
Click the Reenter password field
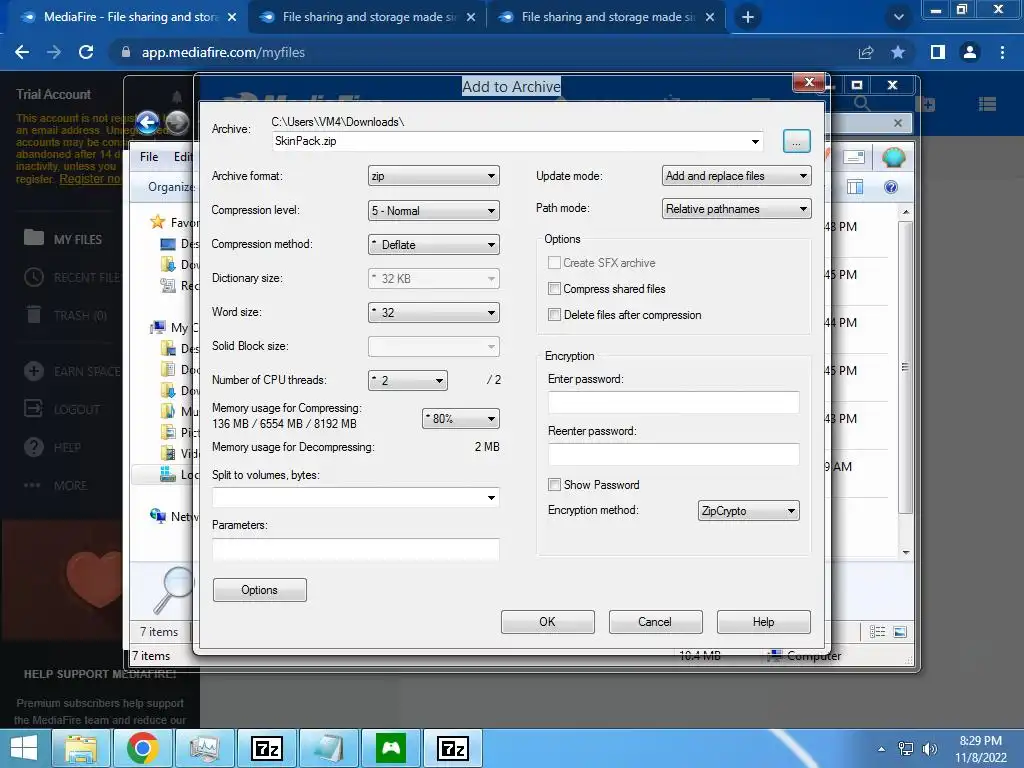673,455
